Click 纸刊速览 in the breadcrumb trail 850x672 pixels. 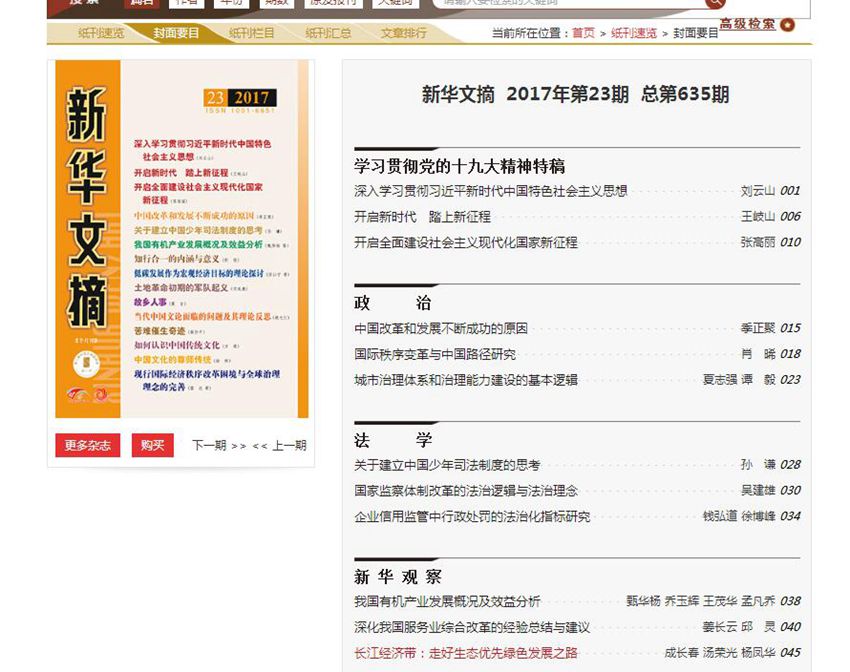coord(634,33)
